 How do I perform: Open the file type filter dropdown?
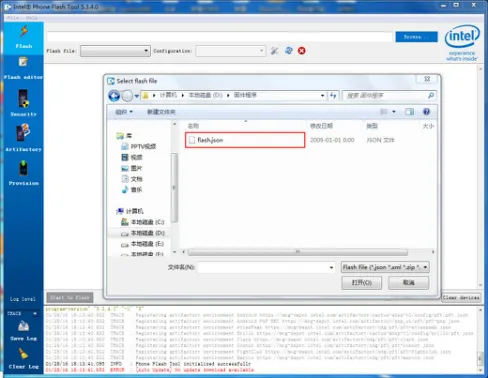(x=385, y=267)
